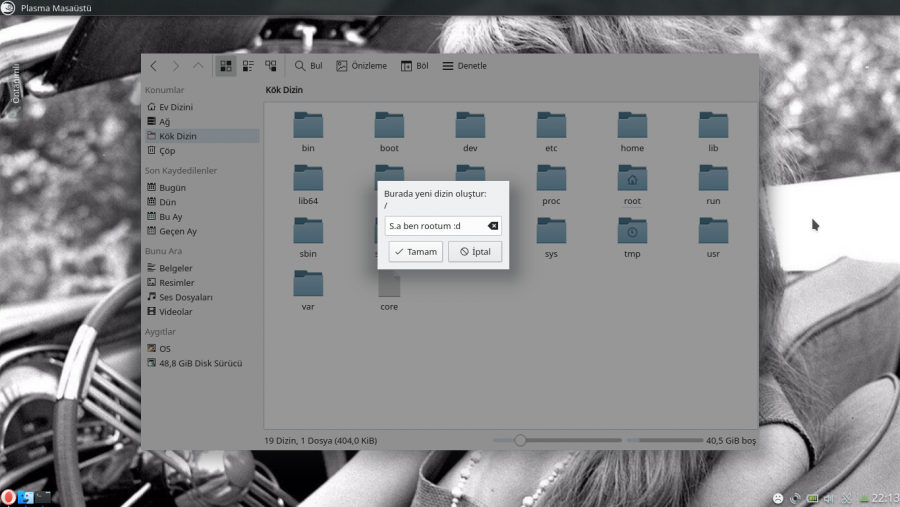Click the Kök Dizin location header
This screenshot has width=900, height=507.
click(x=284, y=90)
